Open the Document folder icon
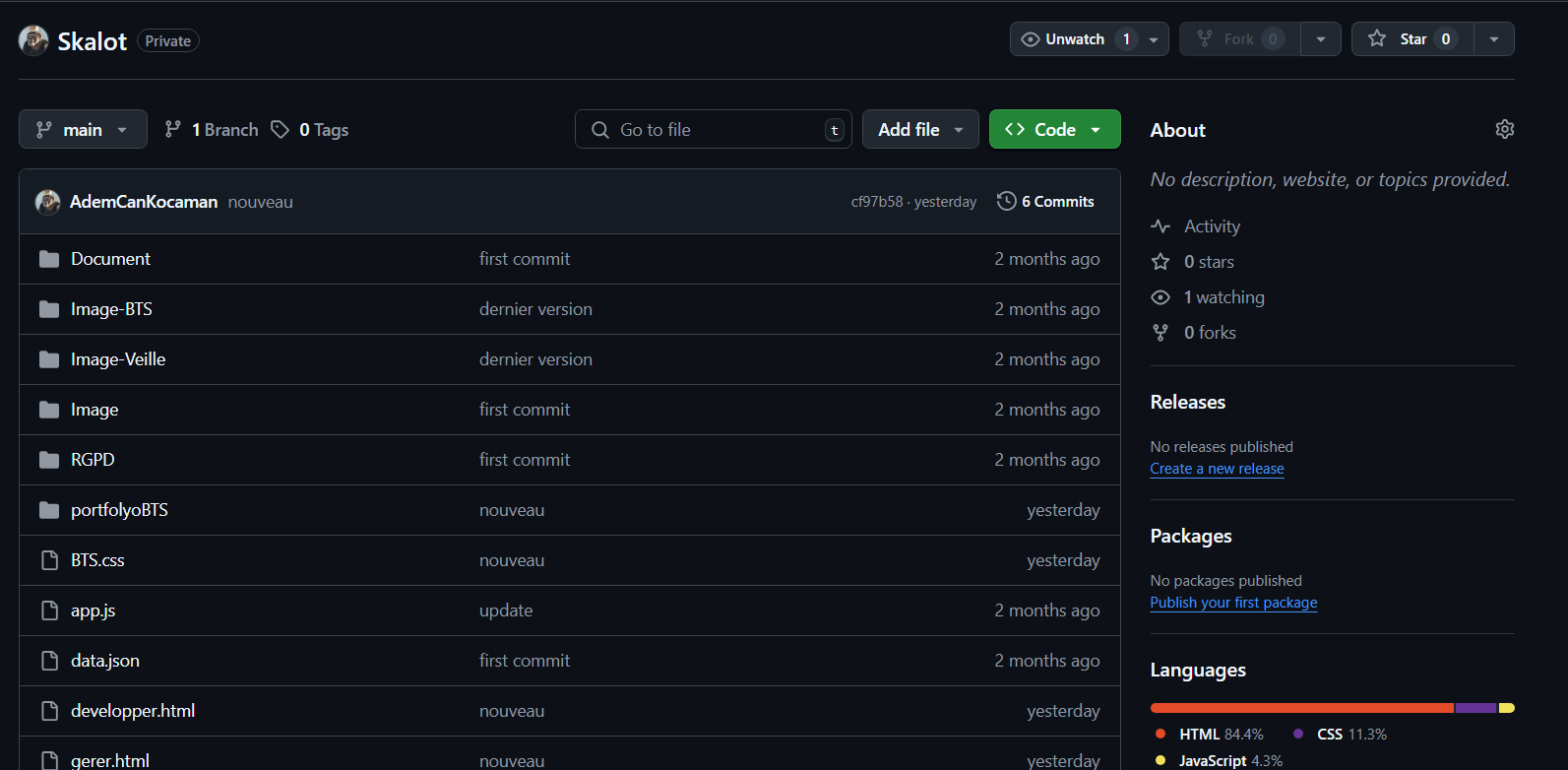The image size is (1568, 770). click(x=49, y=259)
